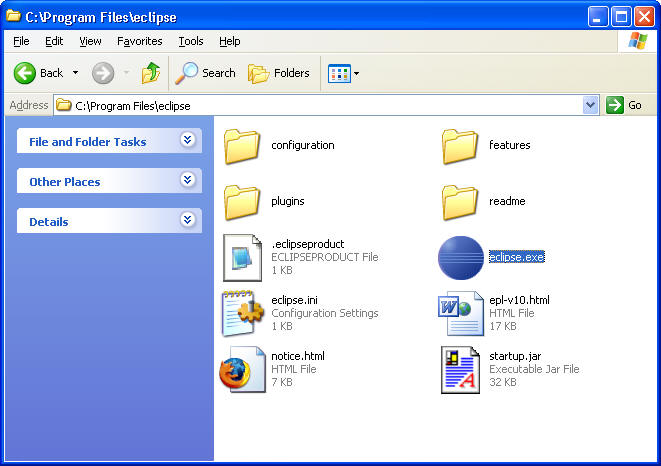Click the folder icon in title bar
Viewport: 661px width, 466px height.
point(13,16)
